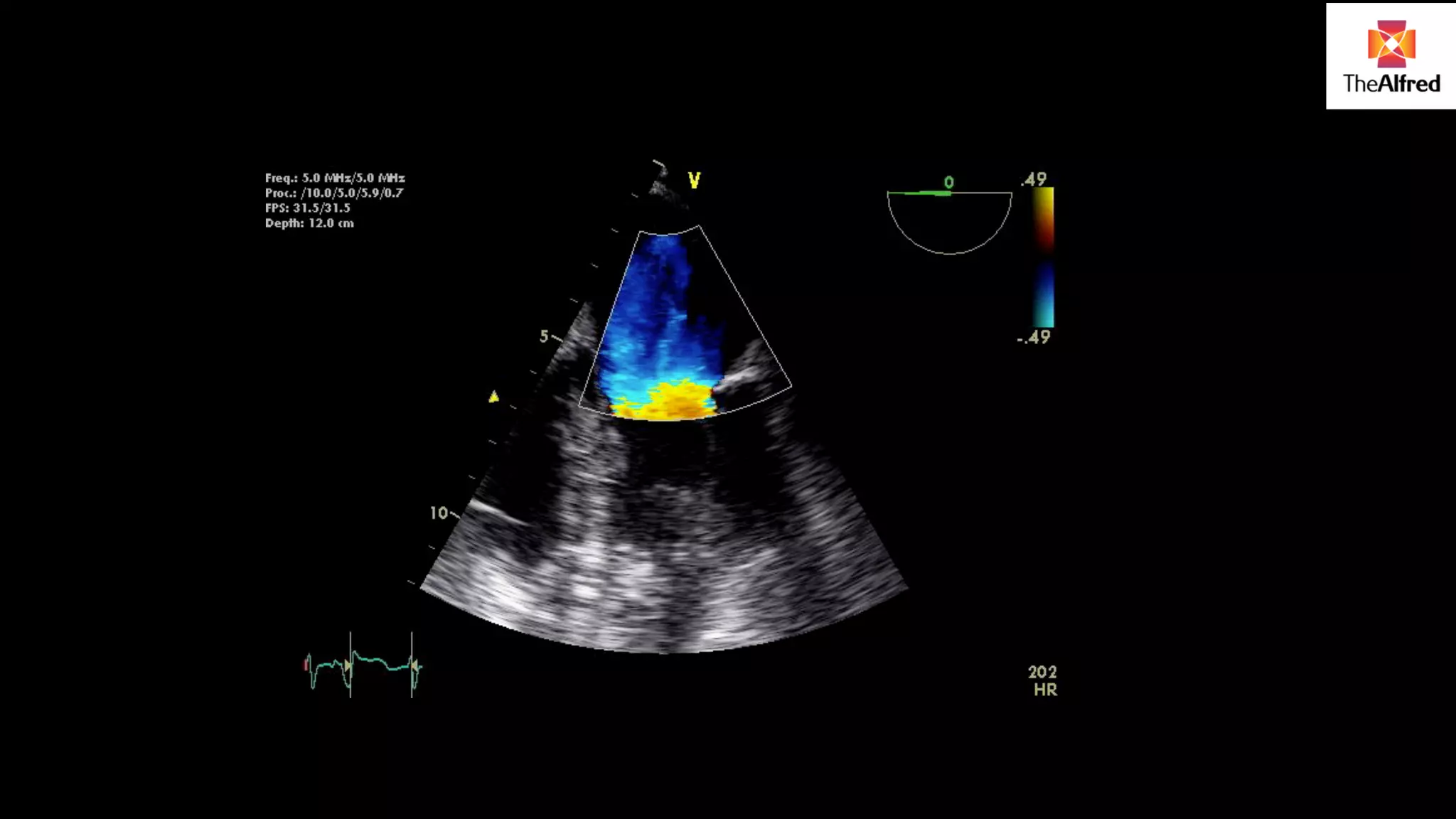Click the yellow V orientation marker

pyautogui.click(x=694, y=181)
